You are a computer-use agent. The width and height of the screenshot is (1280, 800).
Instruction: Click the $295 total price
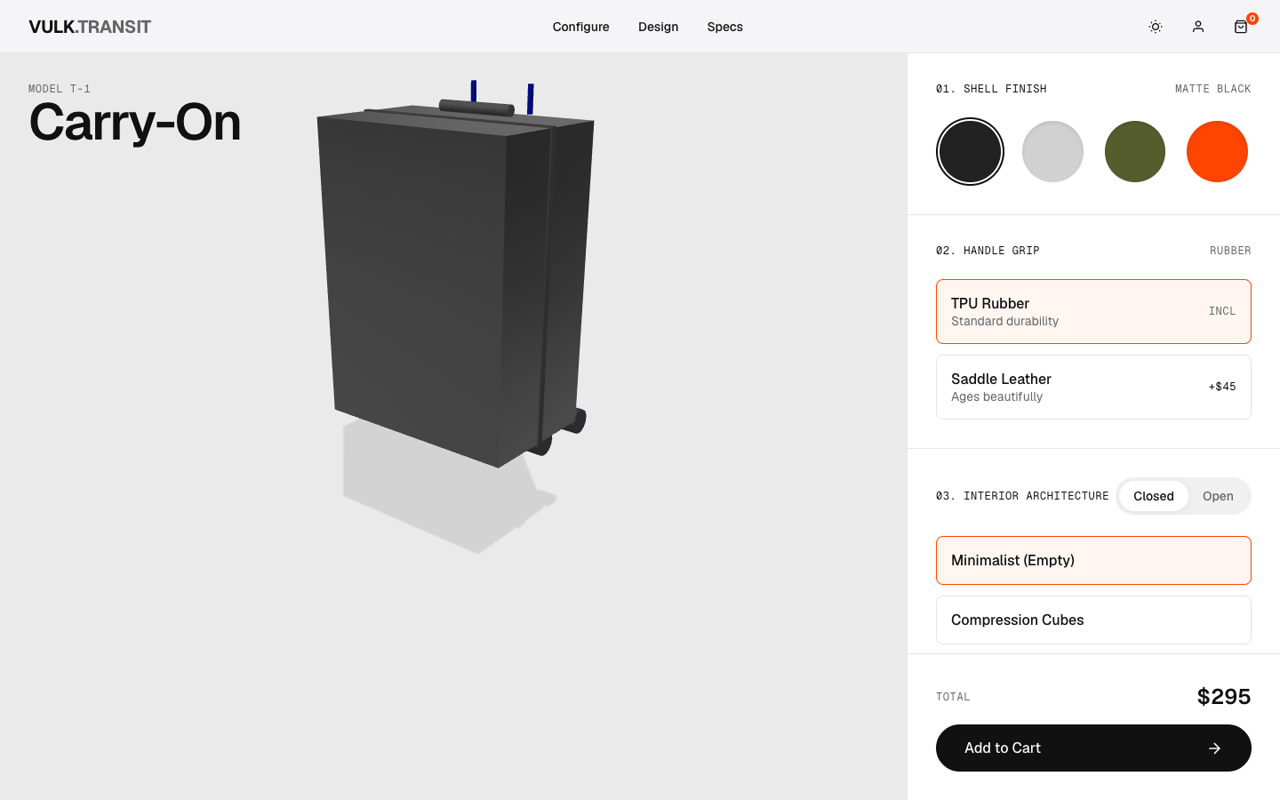[1224, 697]
